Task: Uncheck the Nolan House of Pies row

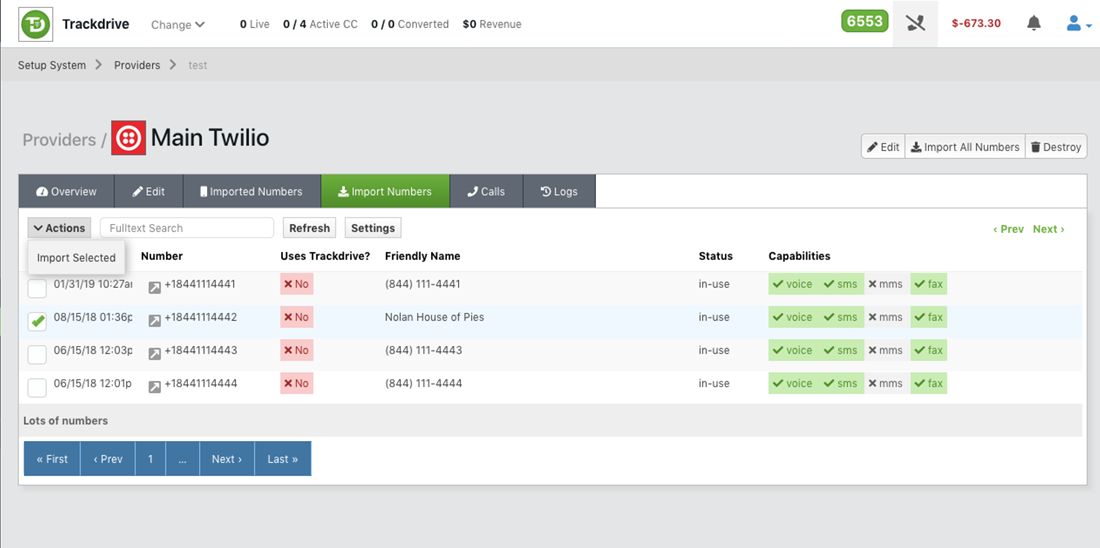Action: tap(37, 321)
